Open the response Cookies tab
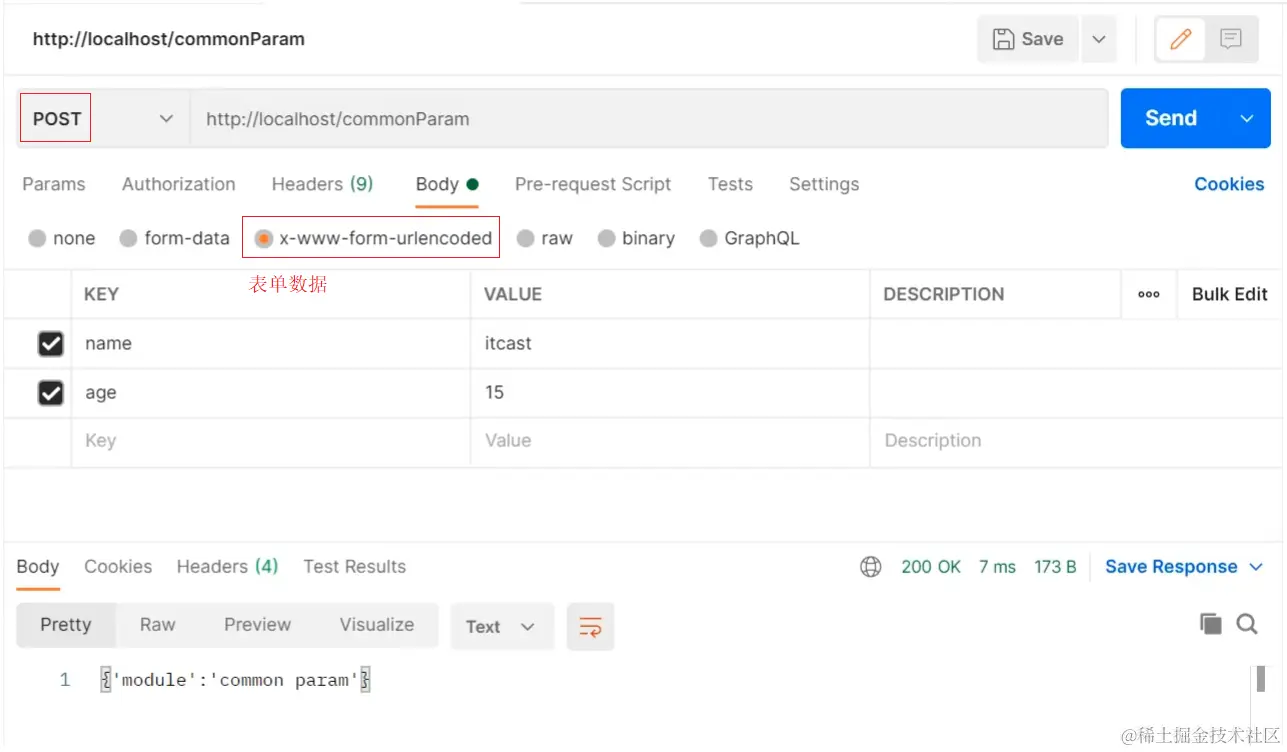The height and width of the screenshot is (752, 1287). [x=118, y=567]
